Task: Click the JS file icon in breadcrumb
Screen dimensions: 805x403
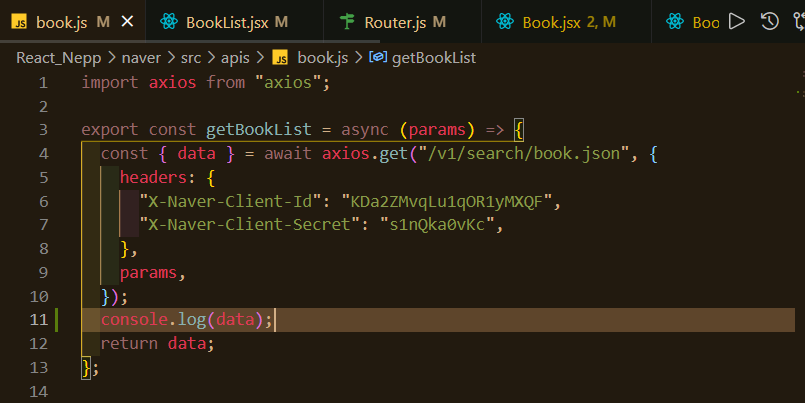Action: 280,58
